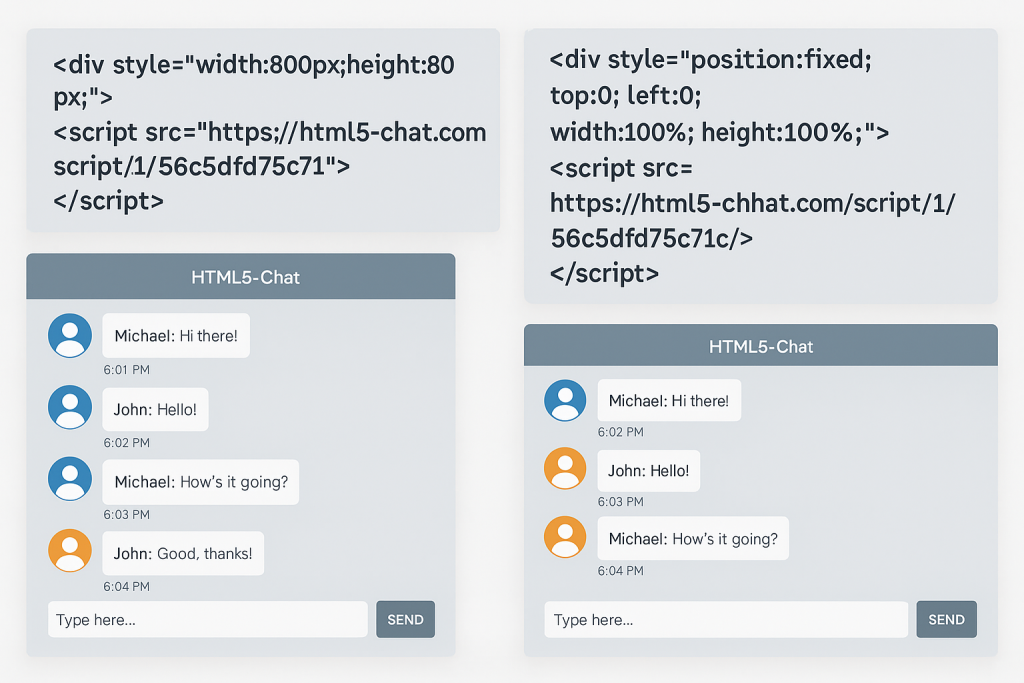Click the HTML5-Chat header of left chat
Screen dimensions: 1024x683
point(241,277)
